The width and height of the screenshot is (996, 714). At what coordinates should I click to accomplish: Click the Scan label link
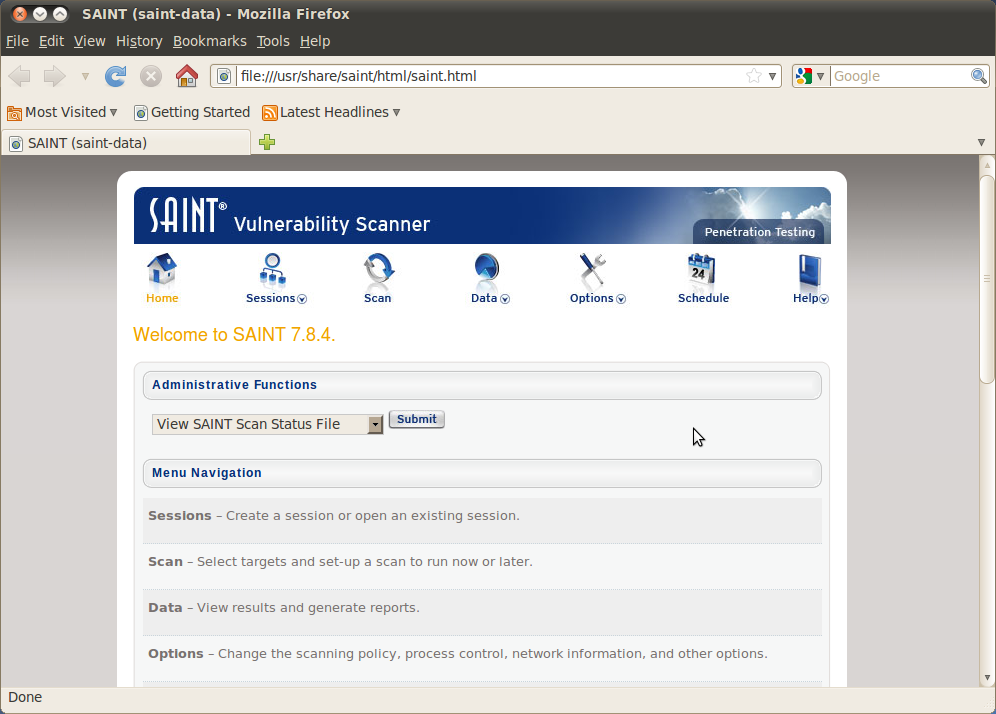click(377, 298)
